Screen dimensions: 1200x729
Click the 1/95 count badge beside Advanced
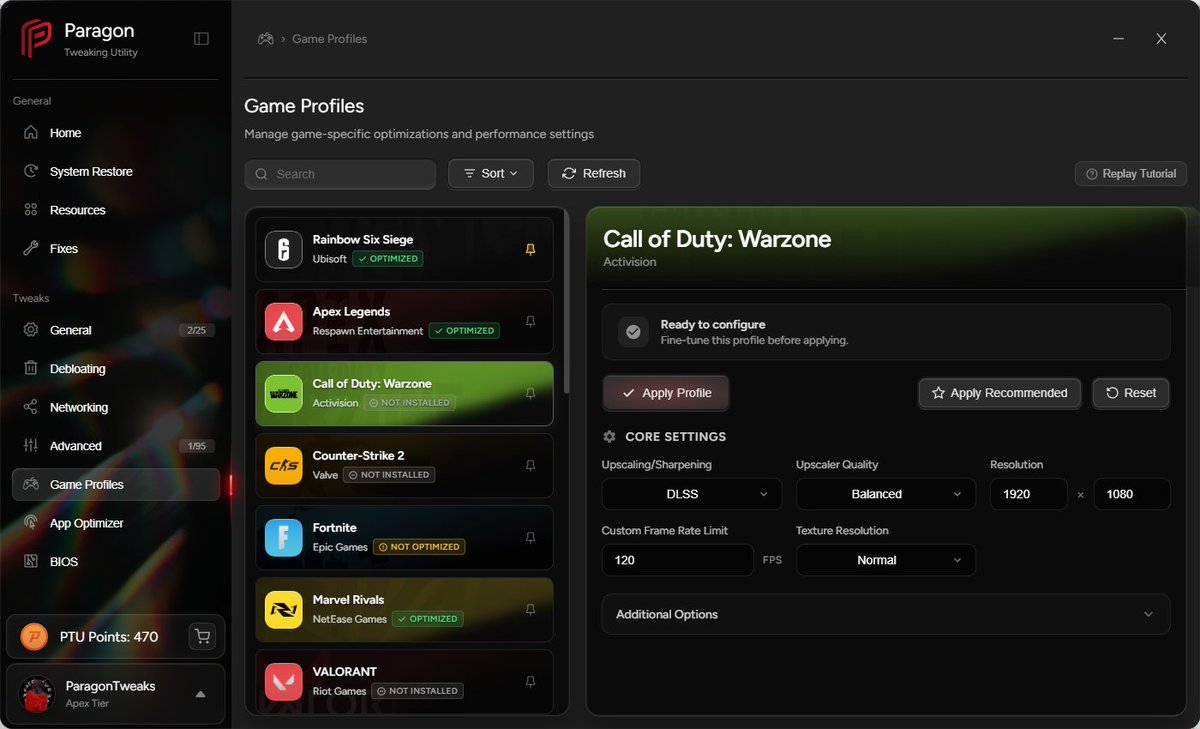pos(196,446)
